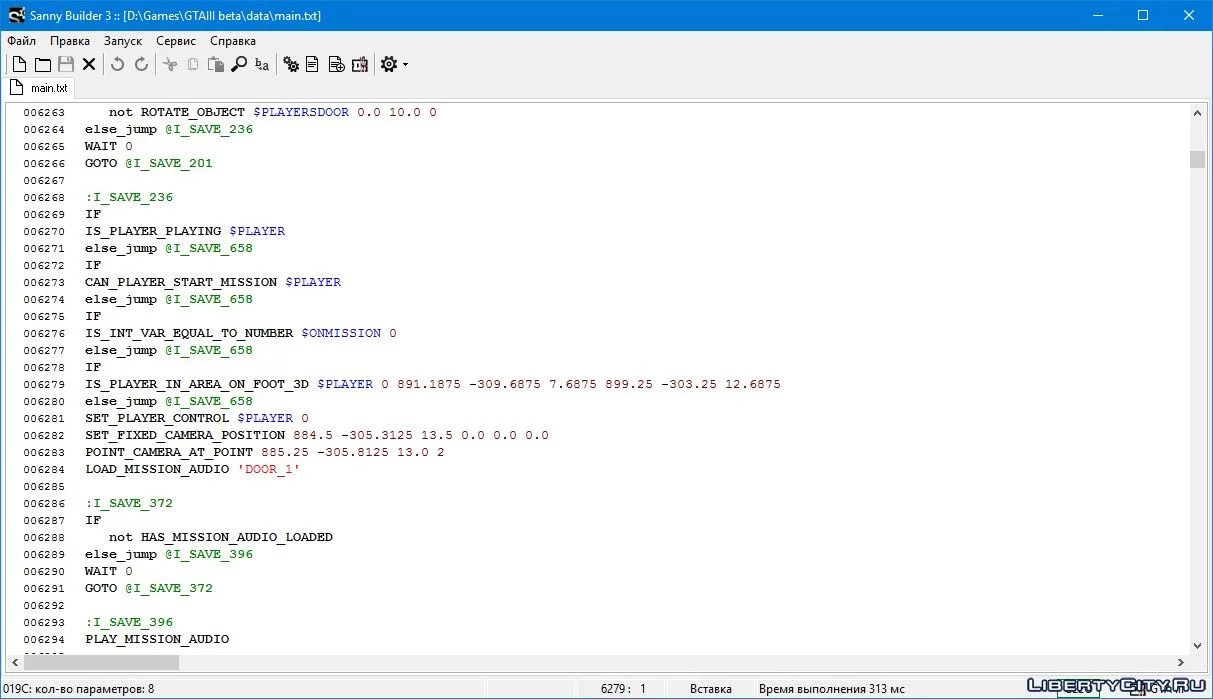
Task: Open the Сервис menu
Action: coord(176,41)
